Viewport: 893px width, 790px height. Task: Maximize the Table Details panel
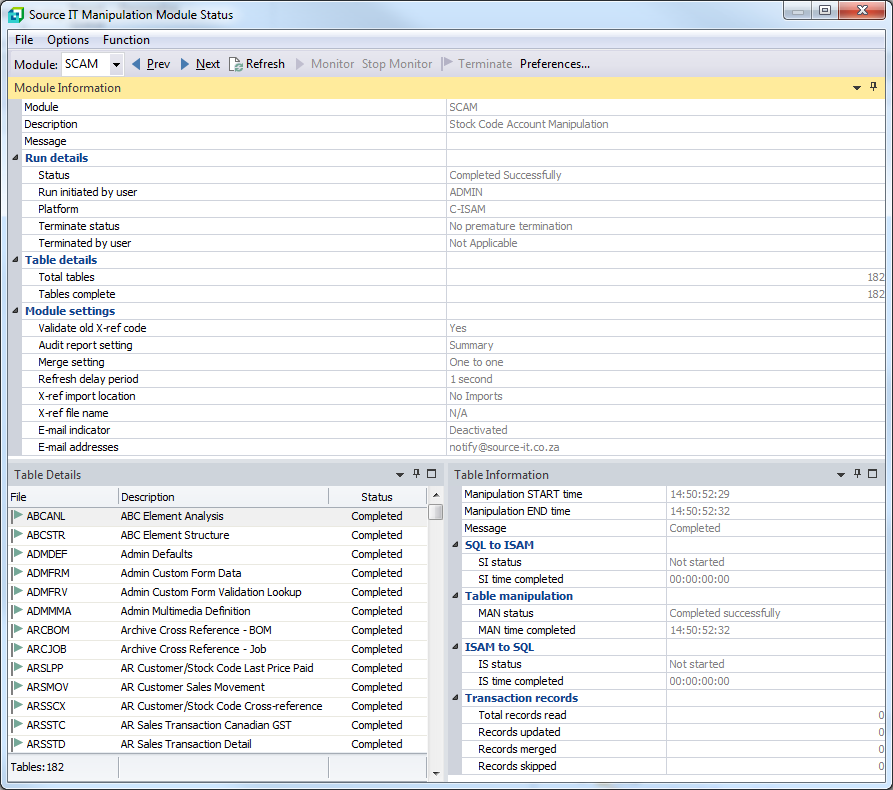(432, 474)
